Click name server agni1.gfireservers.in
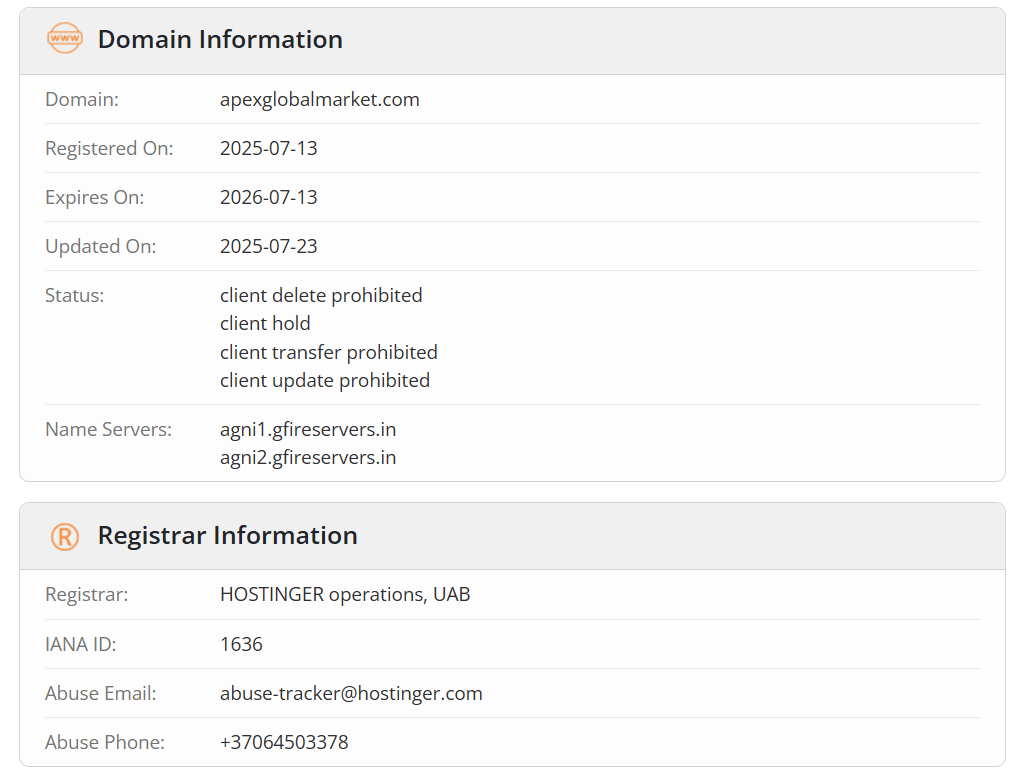 (308, 429)
